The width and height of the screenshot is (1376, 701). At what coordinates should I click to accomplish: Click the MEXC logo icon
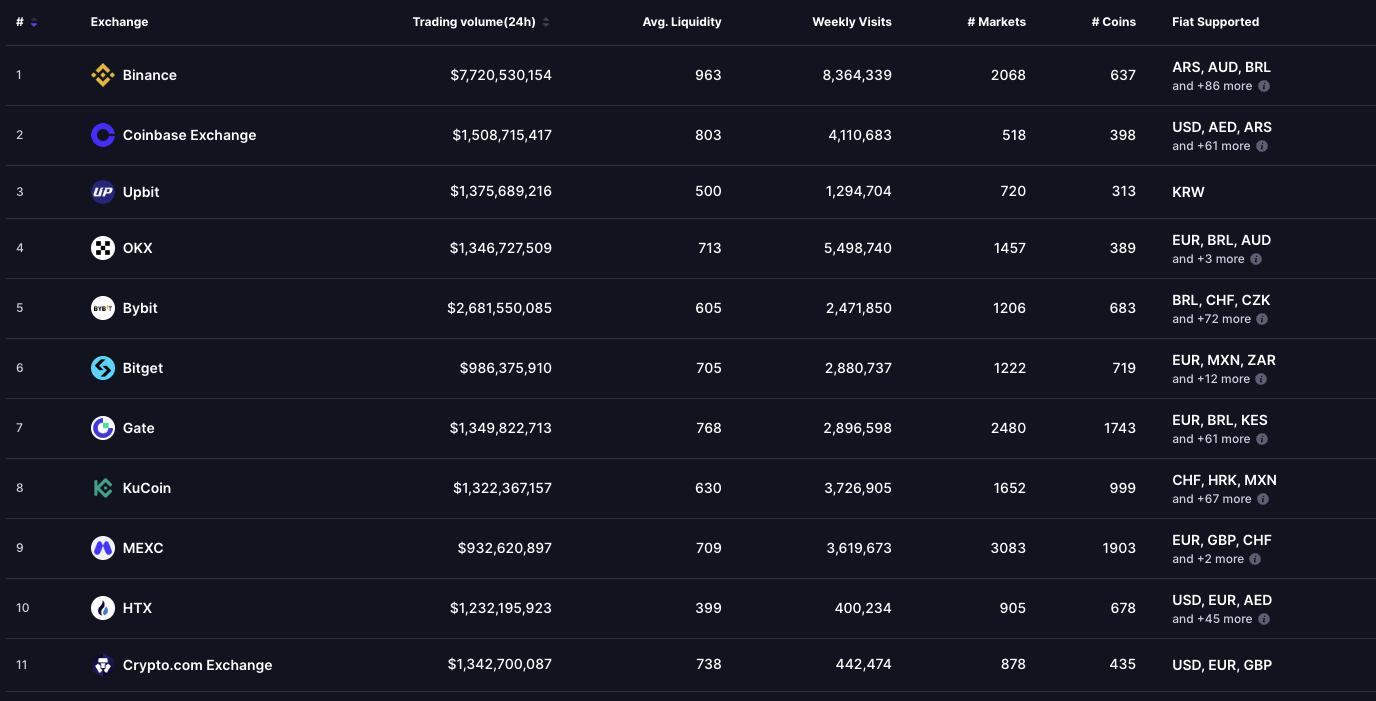(x=103, y=548)
